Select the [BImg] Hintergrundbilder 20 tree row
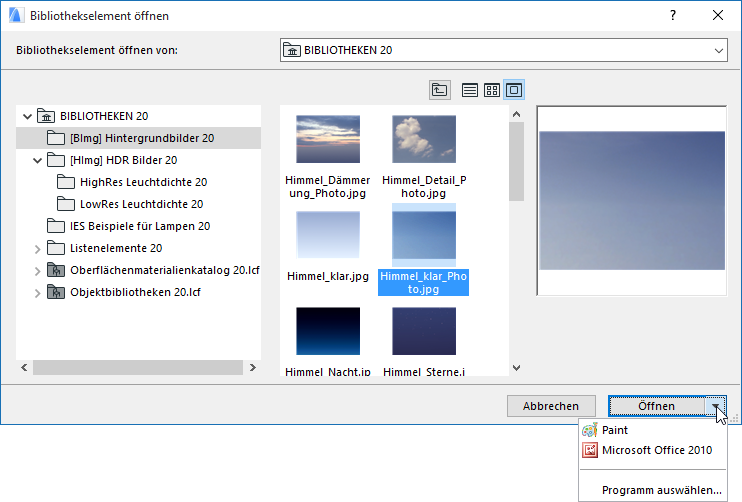Viewport: 742px width, 502px height. [138, 138]
